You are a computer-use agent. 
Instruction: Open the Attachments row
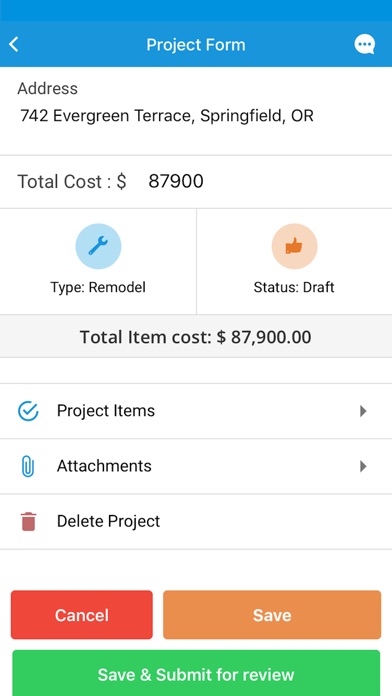196,466
